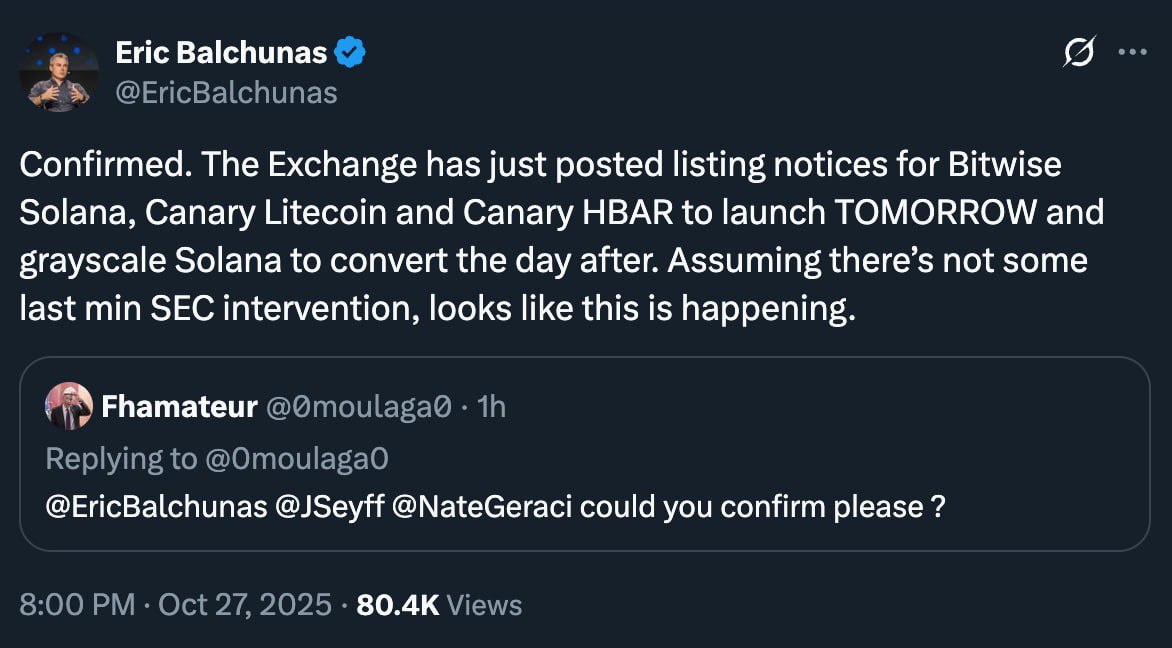View the 80.4K Views count
Screen dimensions: 1172x648
440,604
